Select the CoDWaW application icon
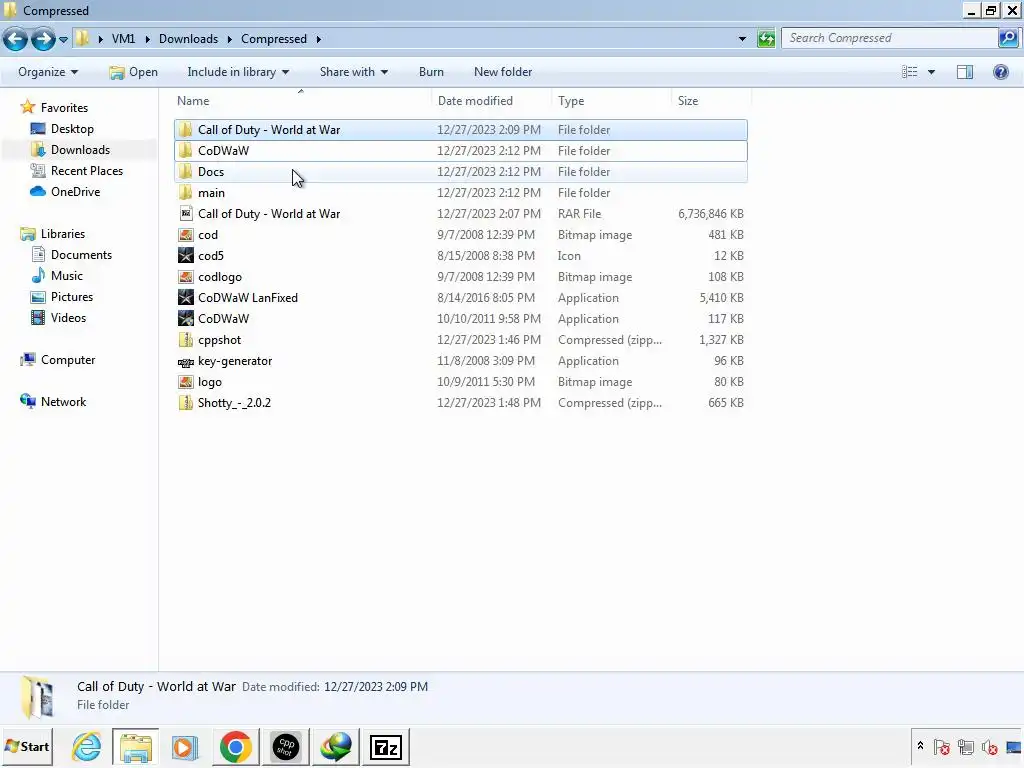The image size is (1024, 768). 185,319
